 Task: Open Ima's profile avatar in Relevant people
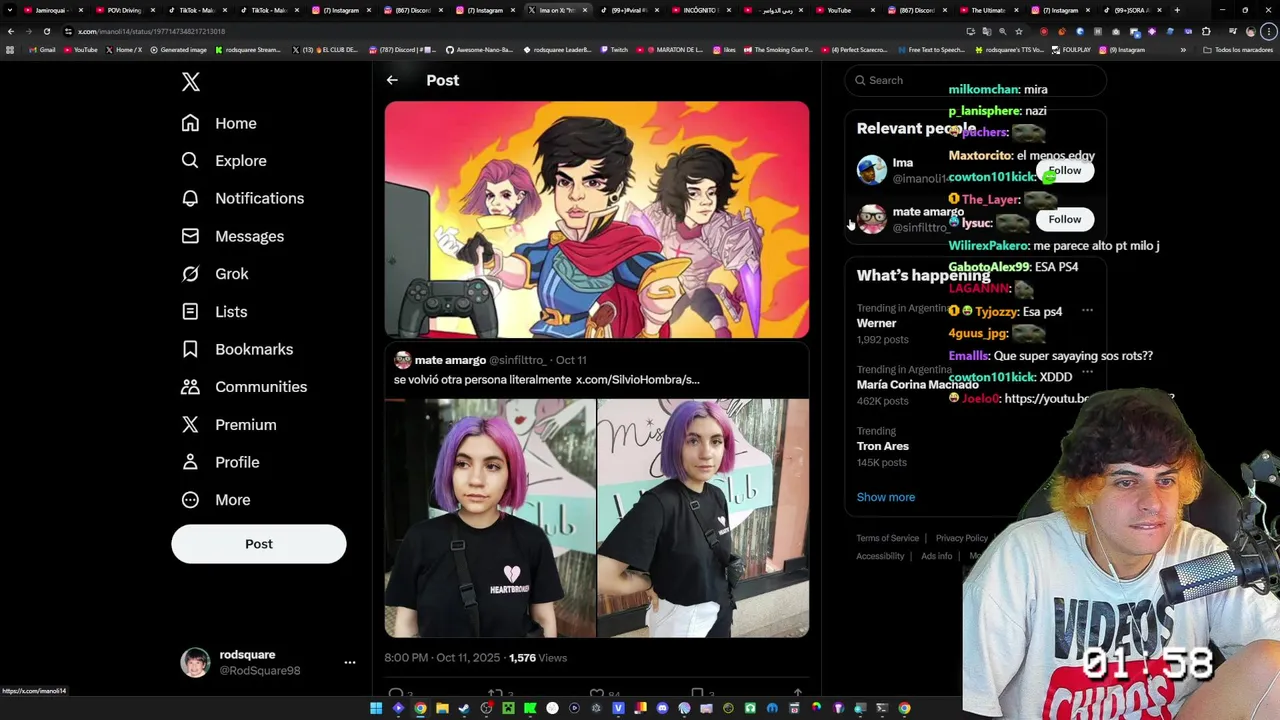point(872,170)
